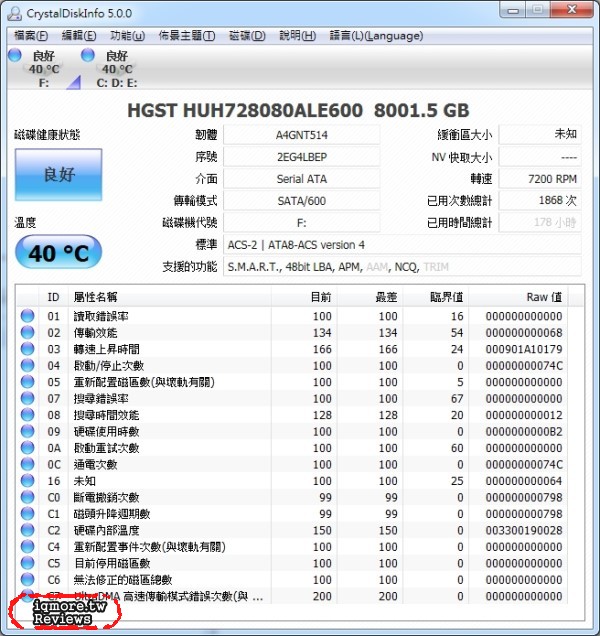This screenshot has width=600, height=636.
Task: Click status orb for attribute C5 目前停用磁區數
Action: coord(28,563)
